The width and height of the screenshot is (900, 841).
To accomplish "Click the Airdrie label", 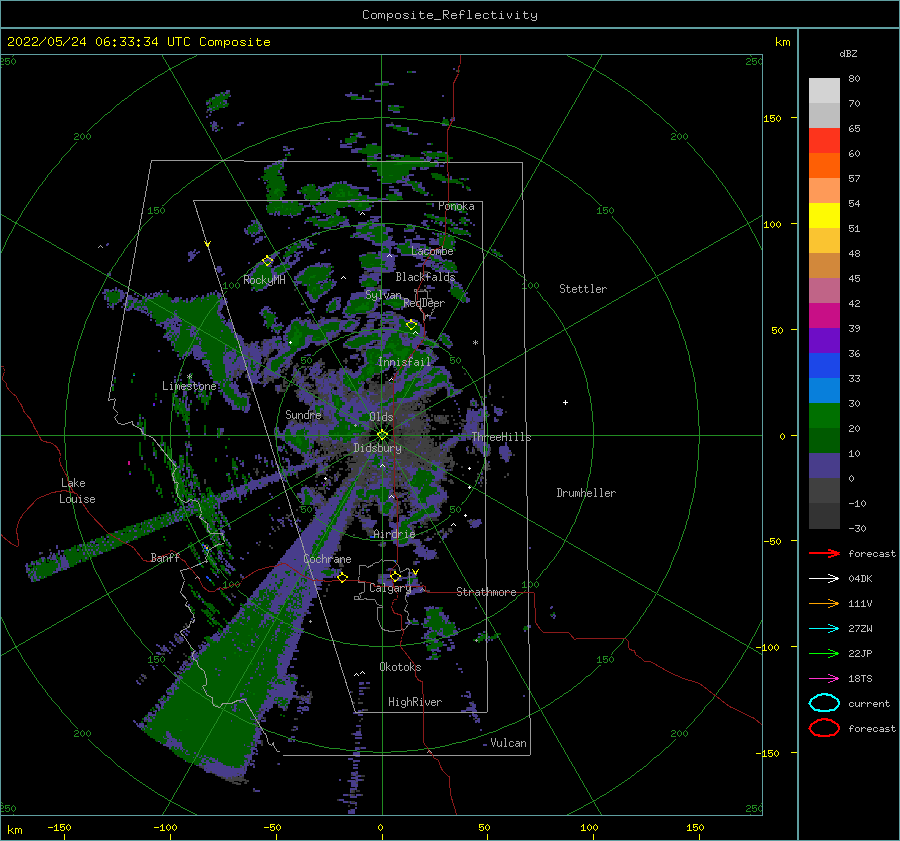I will [x=394, y=534].
